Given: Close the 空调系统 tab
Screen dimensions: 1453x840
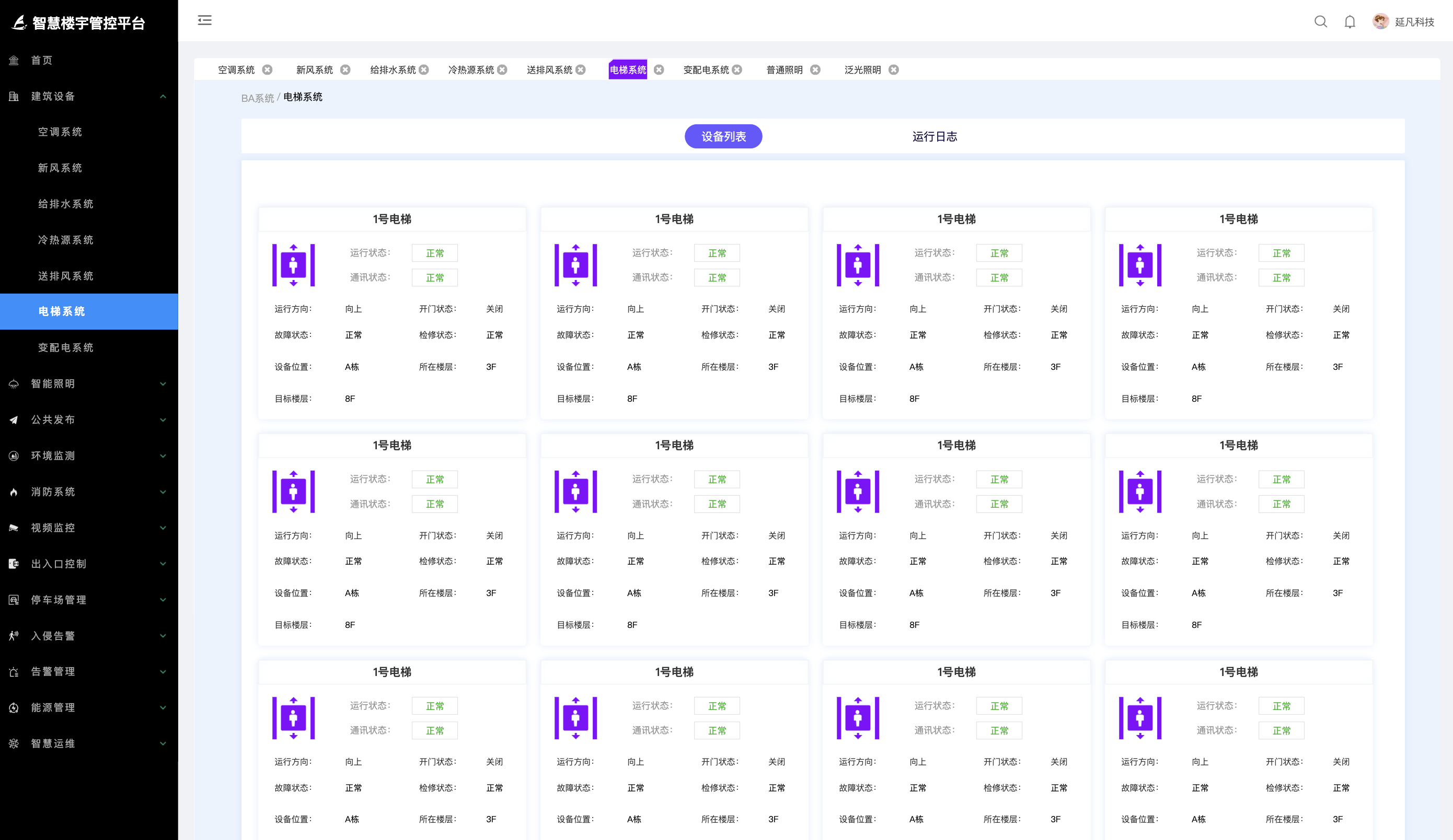Looking at the screenshot, I should pos(268,69).
